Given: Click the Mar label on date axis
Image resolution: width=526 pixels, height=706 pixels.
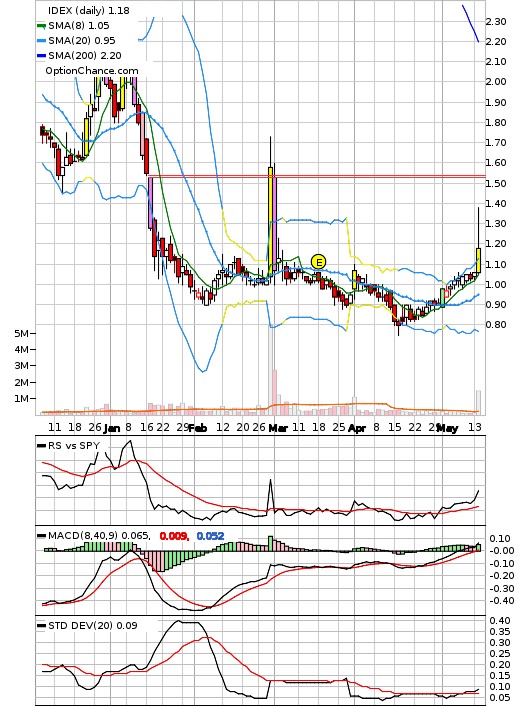Looking at the screenshot, I should [x=277, y=428].
